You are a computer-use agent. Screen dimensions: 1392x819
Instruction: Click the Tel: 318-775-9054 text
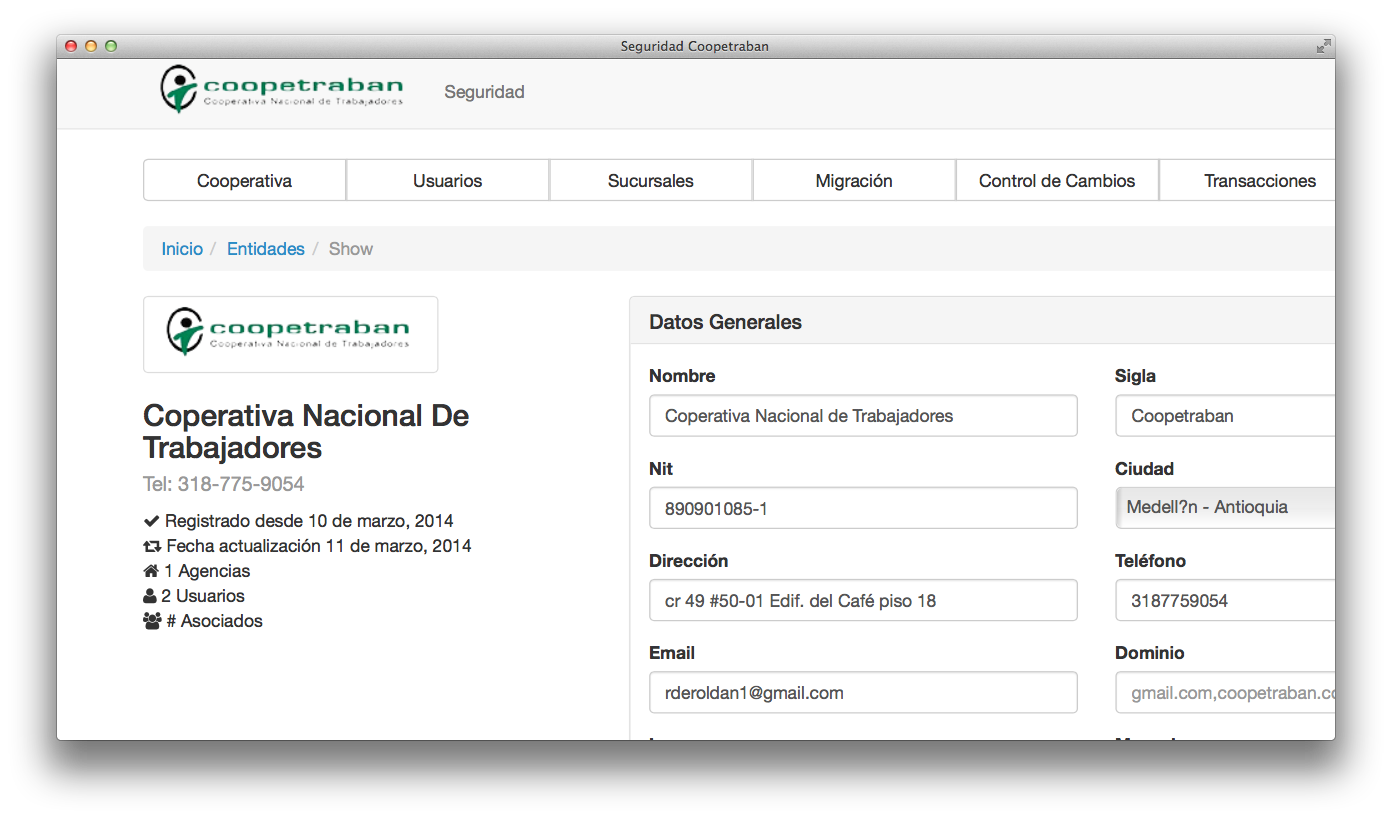click(224, 484)
